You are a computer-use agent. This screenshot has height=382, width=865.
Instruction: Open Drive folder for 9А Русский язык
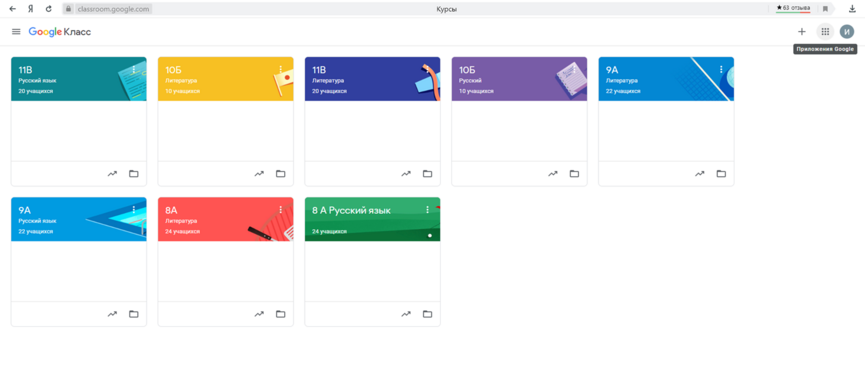point(134,314)
